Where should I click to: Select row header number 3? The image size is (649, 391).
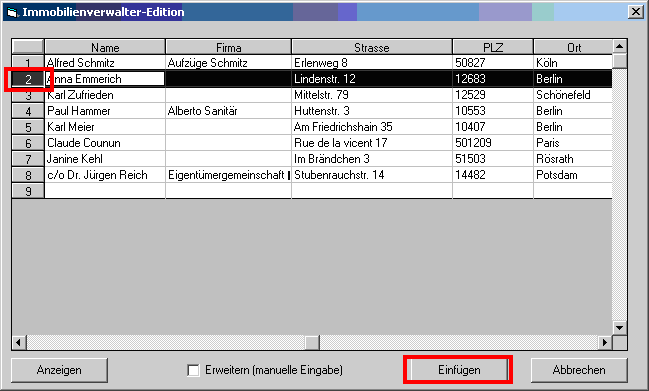click(x=28, y=95)
